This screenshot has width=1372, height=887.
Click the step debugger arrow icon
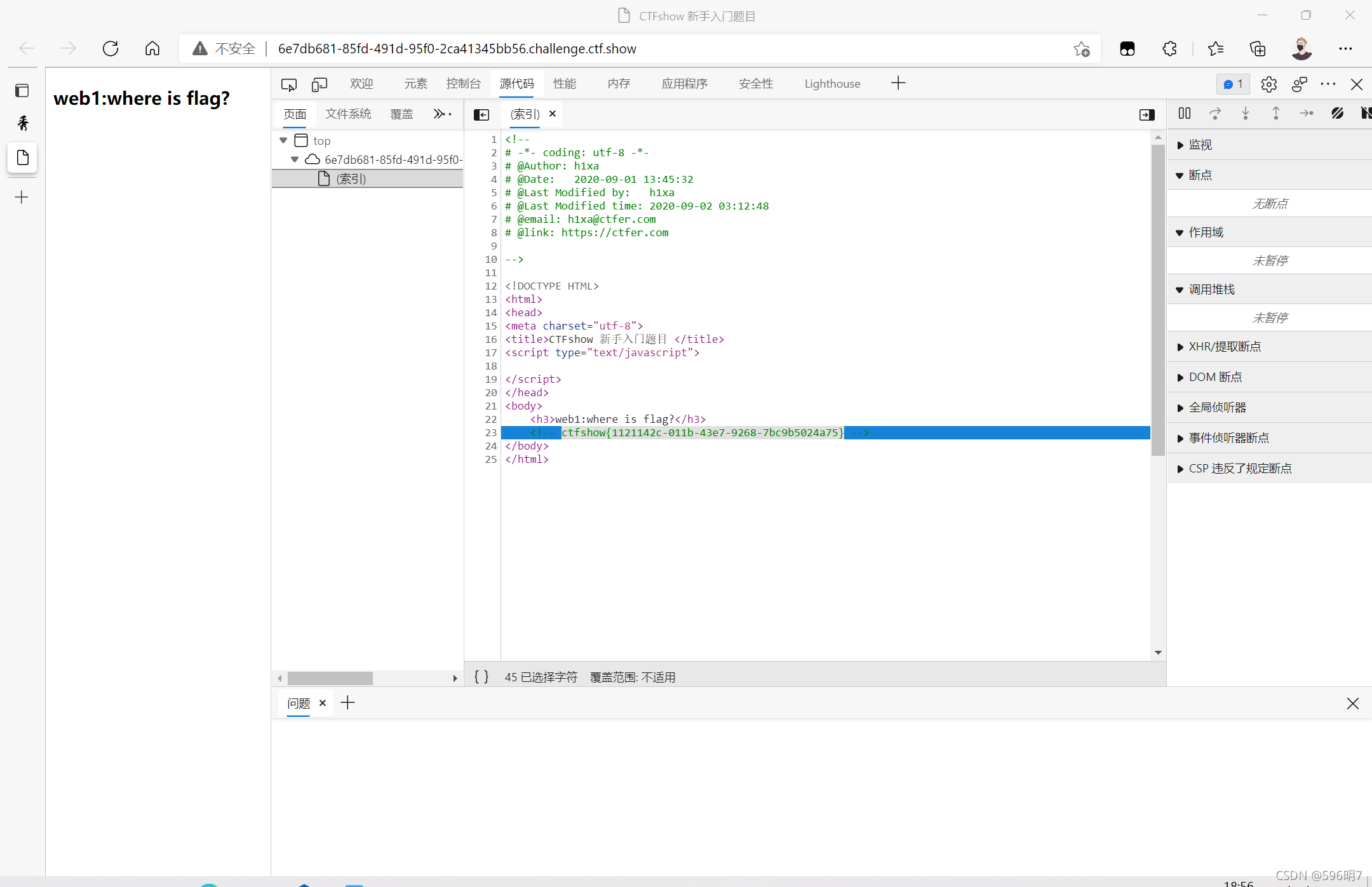(1307, 113)
